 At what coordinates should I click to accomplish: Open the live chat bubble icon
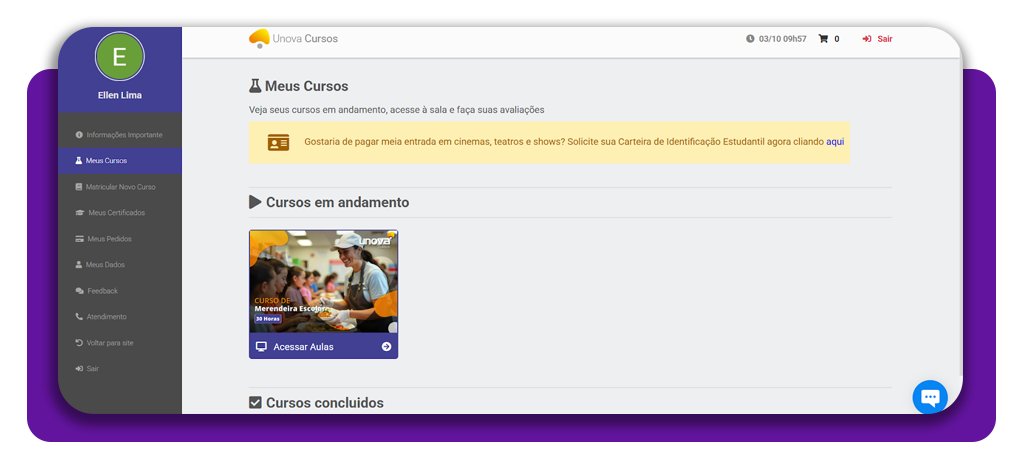tap(929, 397)
